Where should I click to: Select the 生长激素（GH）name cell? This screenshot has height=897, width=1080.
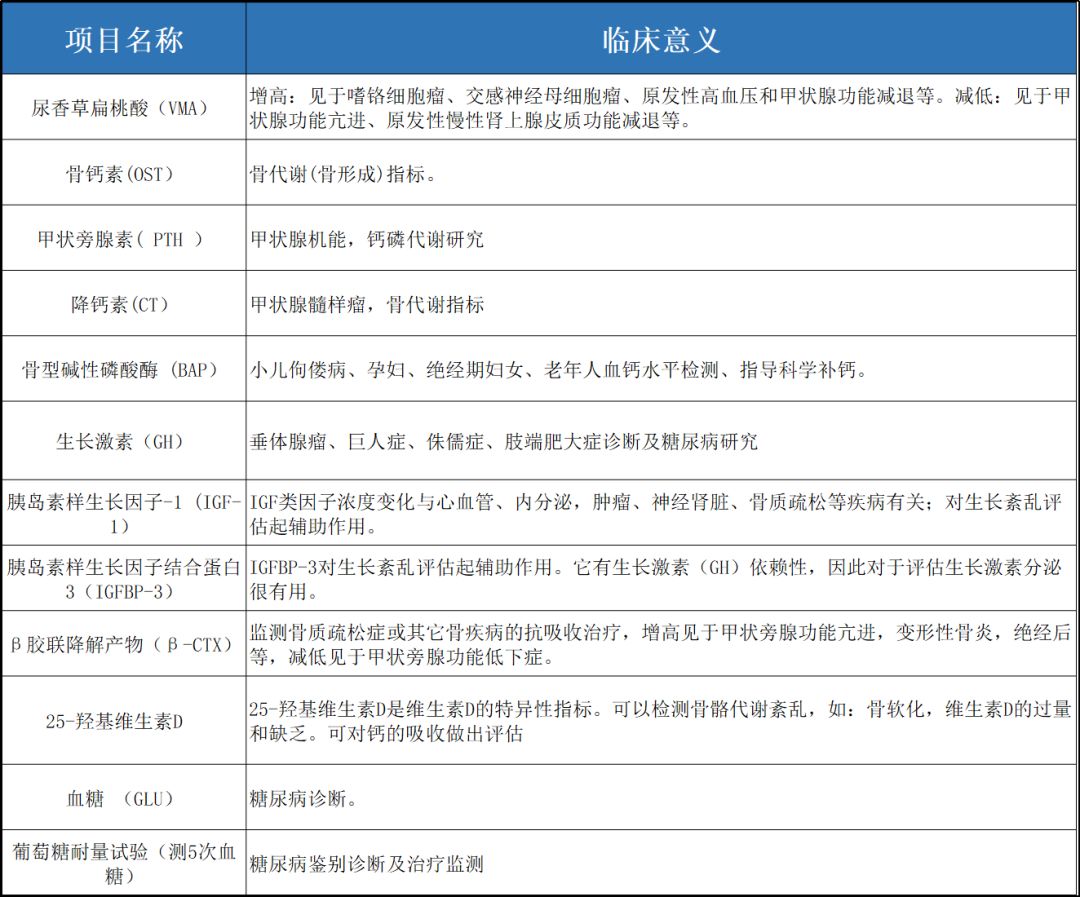(124, 440)
